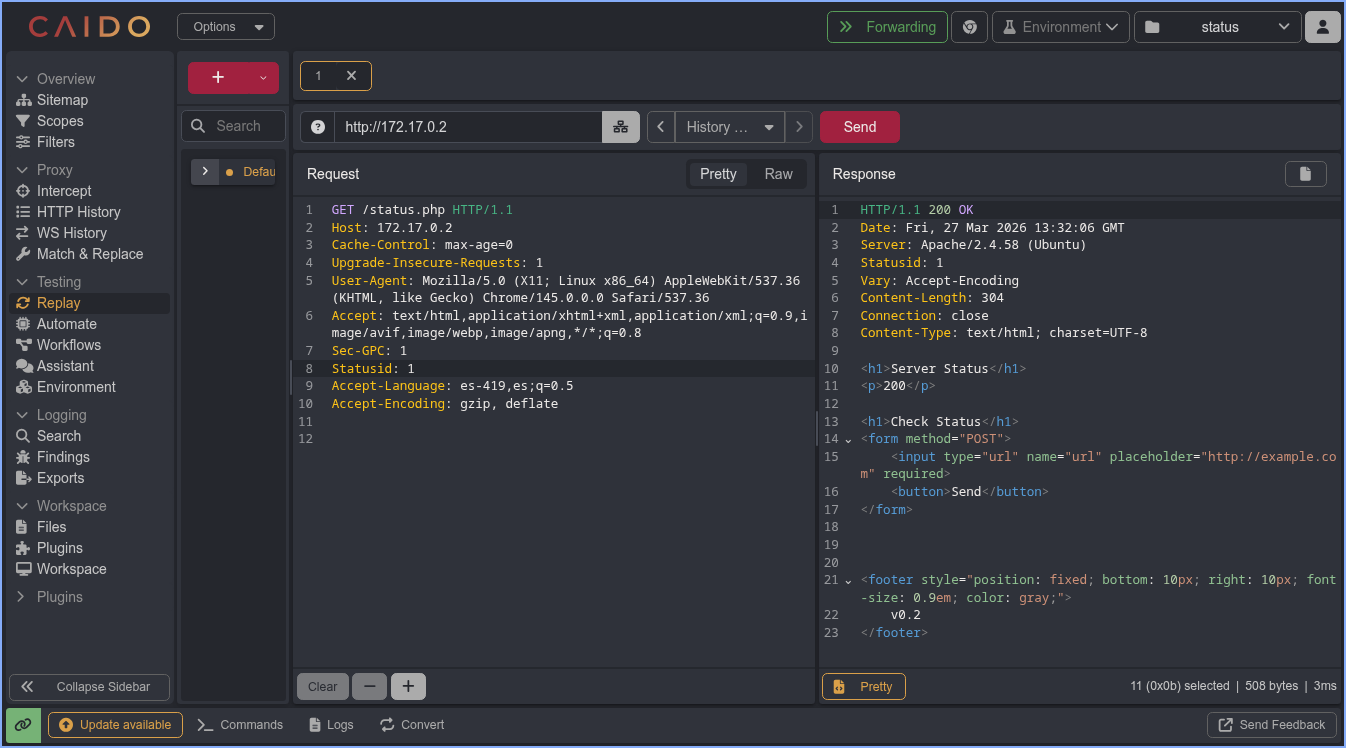Toggle the Forwarding intercept button
The height and width of the screenshot is (748, 1346).
[886, 27]
